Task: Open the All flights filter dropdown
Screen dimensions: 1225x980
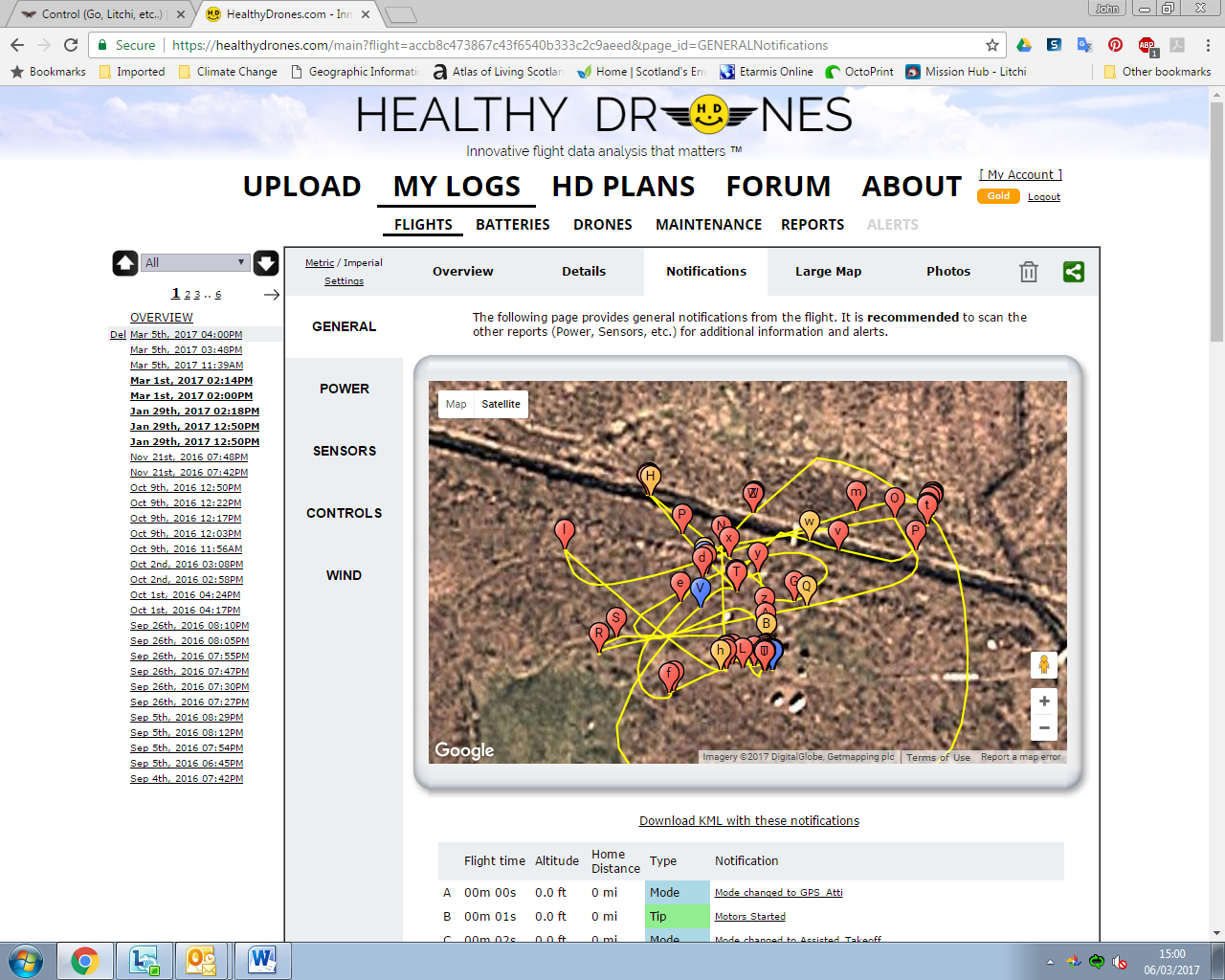Action: 195,262
